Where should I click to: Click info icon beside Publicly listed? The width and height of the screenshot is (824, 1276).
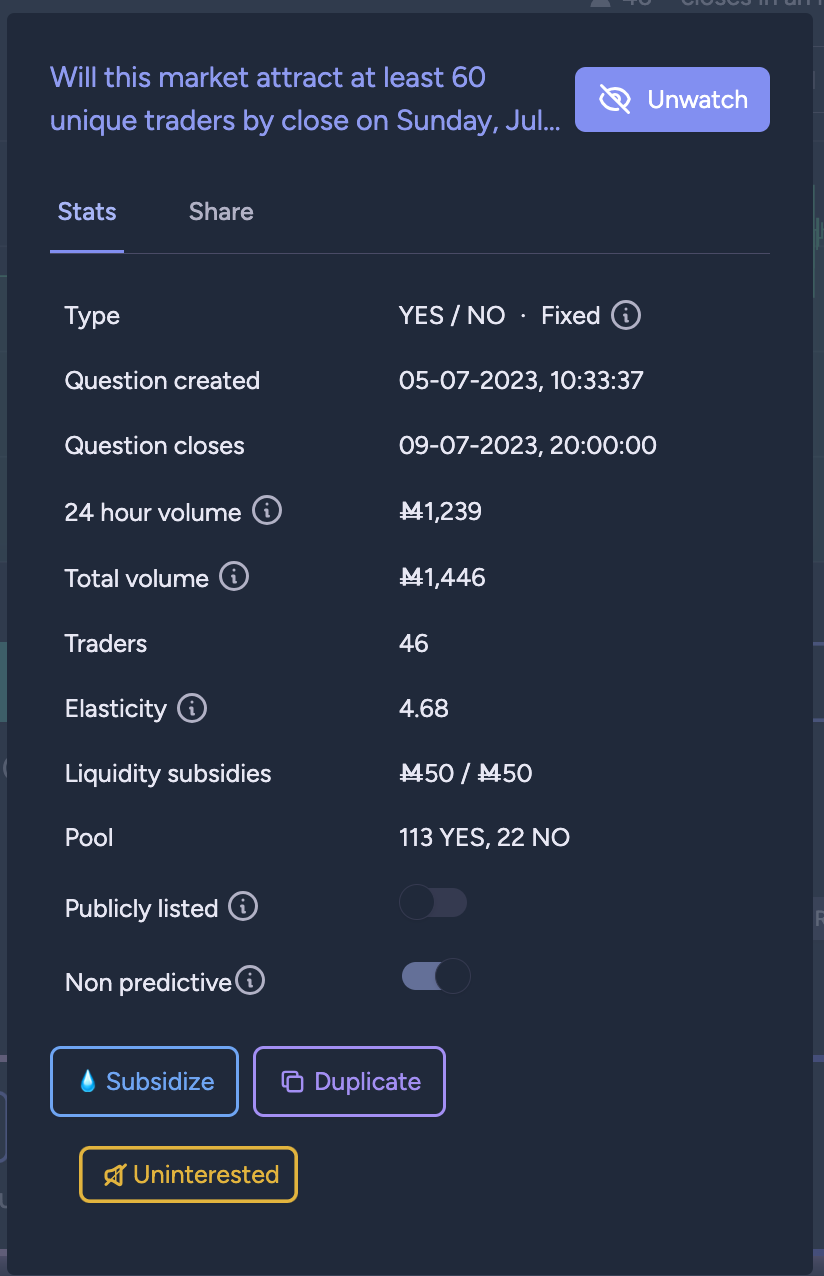point(243,907)
